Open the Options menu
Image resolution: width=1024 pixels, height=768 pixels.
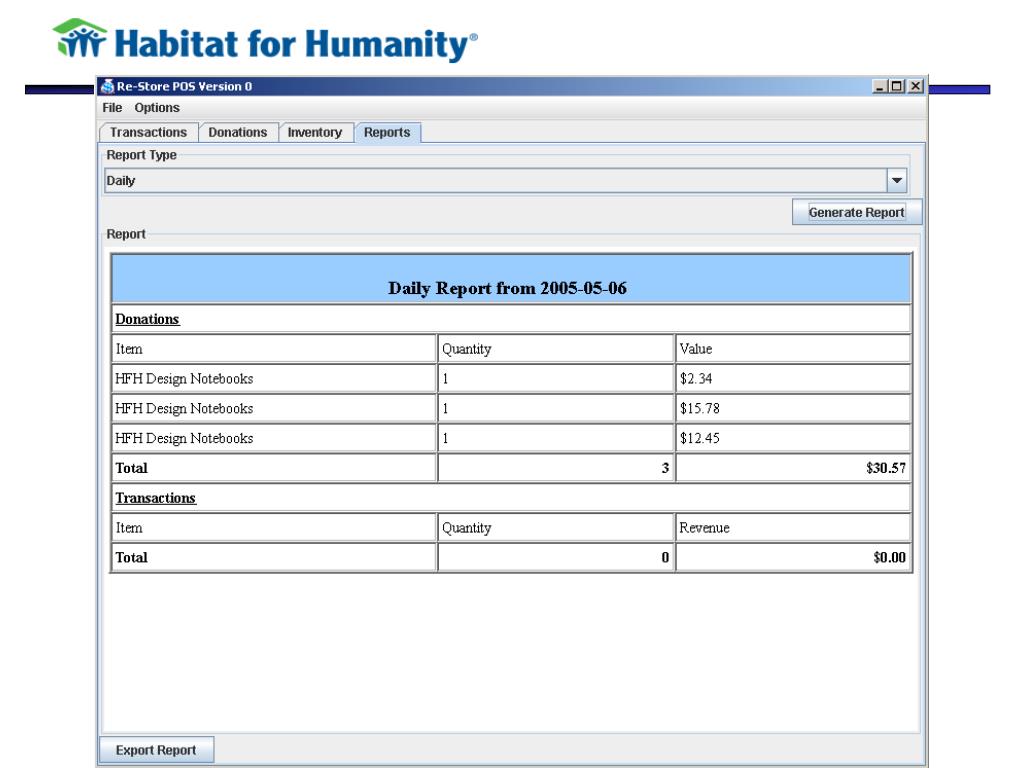[x=157, y=108]
